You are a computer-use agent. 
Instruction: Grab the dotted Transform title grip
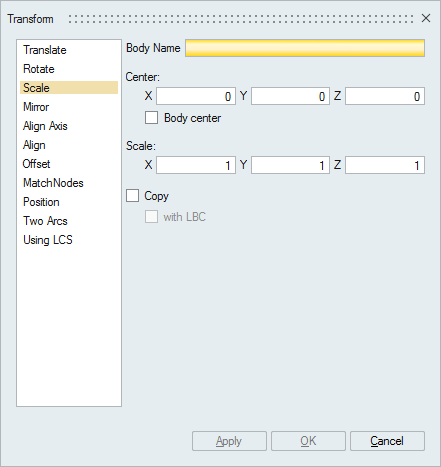[x=241, y=19]
